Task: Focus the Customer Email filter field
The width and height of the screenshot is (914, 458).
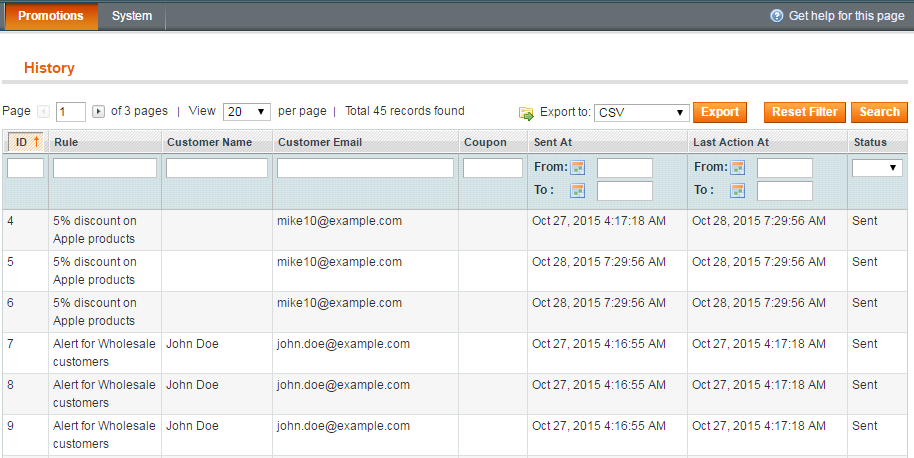Action: tap(365, 168)
